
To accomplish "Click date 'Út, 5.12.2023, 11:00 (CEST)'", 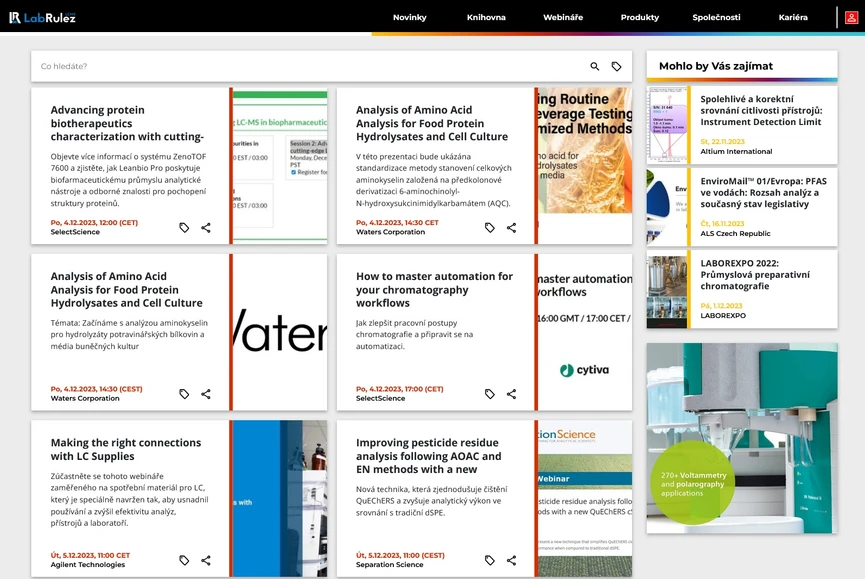I will tap(400, 555).
